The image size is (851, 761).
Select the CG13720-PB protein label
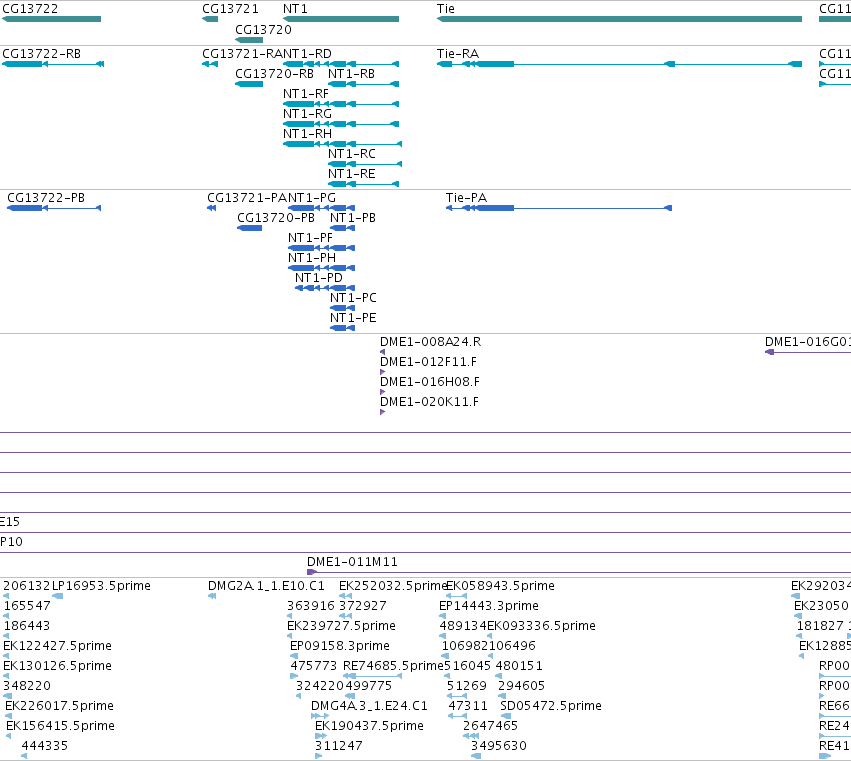coord(276,218)
